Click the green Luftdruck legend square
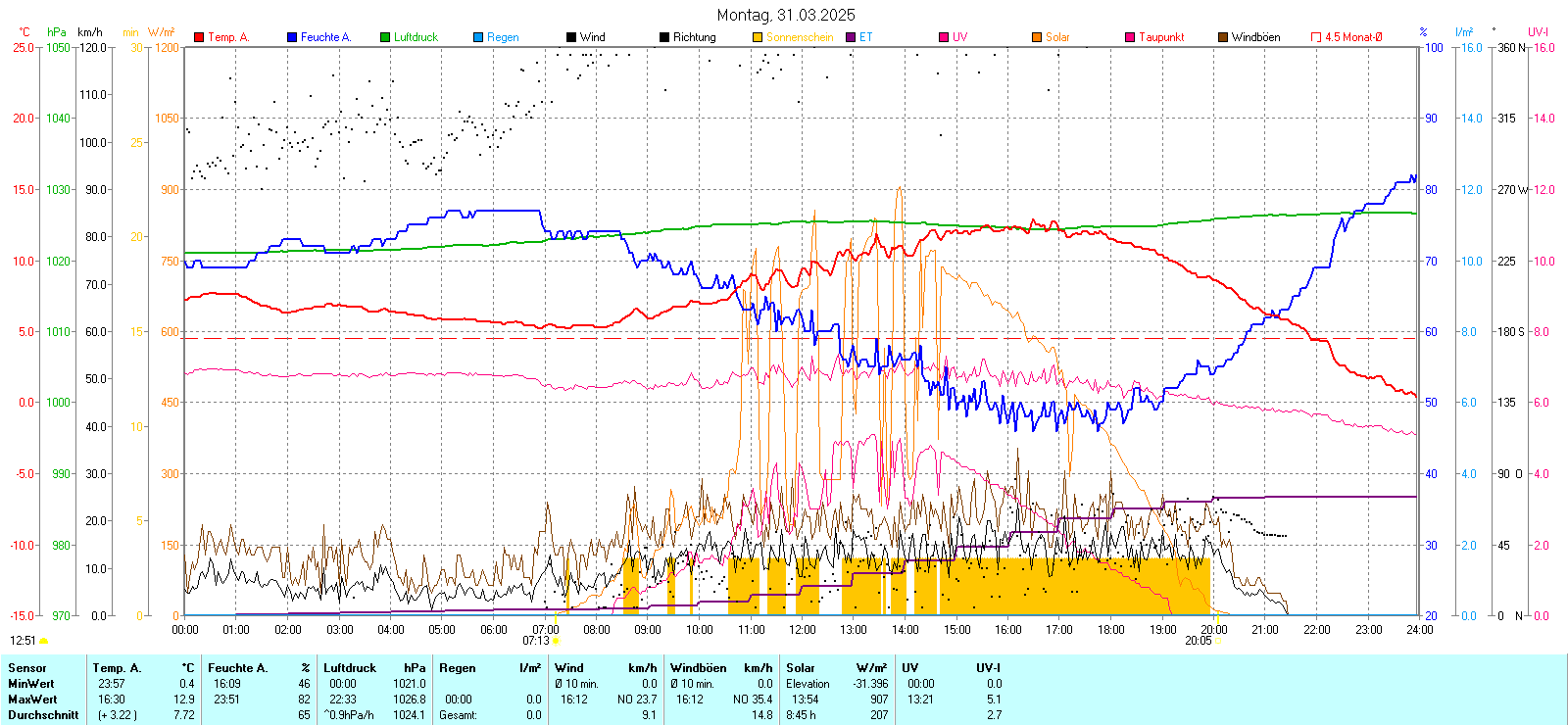1568x725 pixels. 385,37
